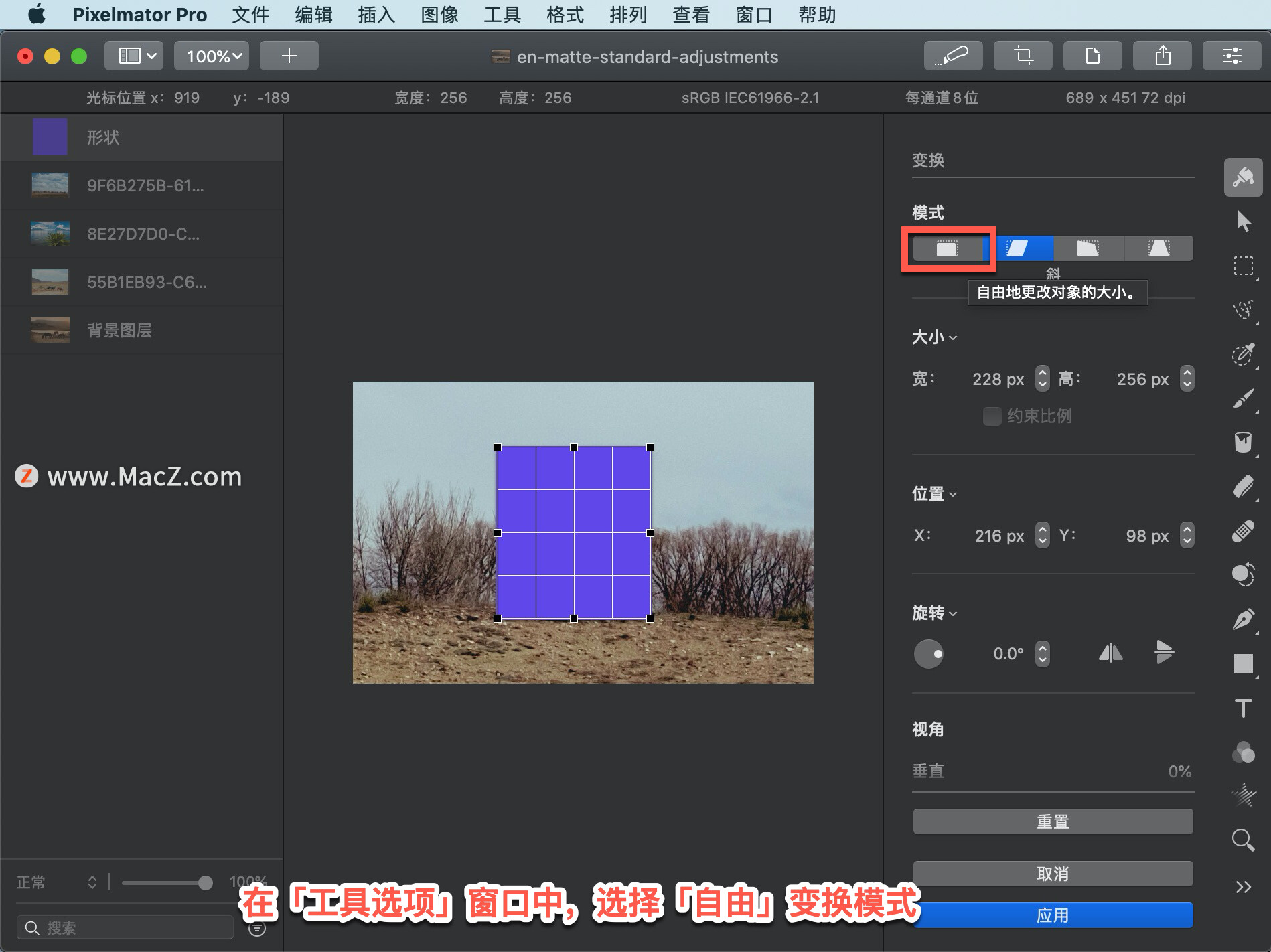The height and width of the screenshot is (952, 1271).
Task: Select the 背景图层 layer
Action: pos(142,330)
